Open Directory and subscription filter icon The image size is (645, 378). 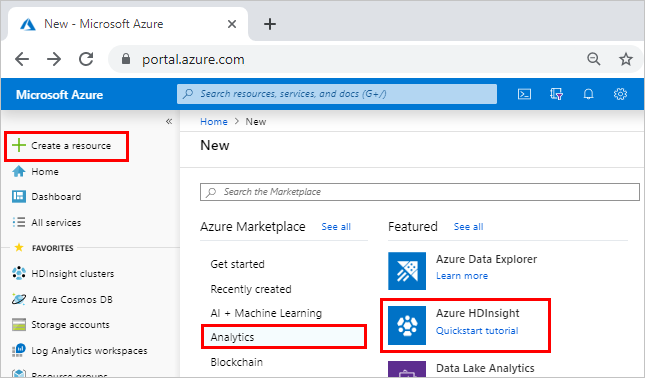[556, 94]
